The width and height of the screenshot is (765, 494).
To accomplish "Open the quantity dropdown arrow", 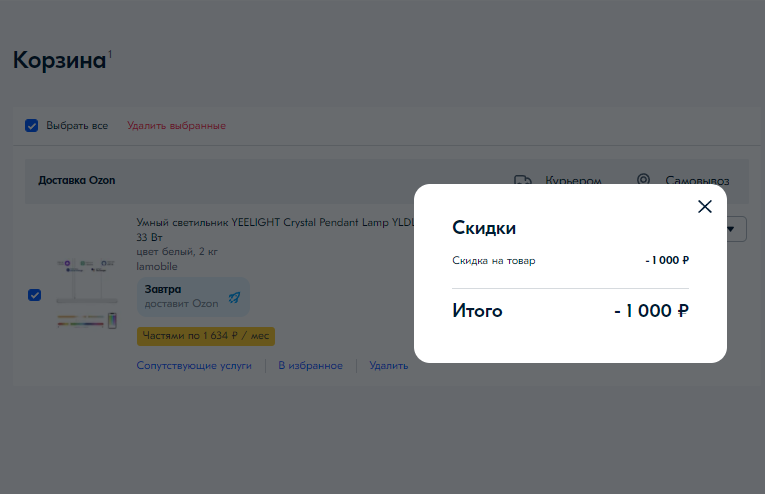I will point(740,229).
